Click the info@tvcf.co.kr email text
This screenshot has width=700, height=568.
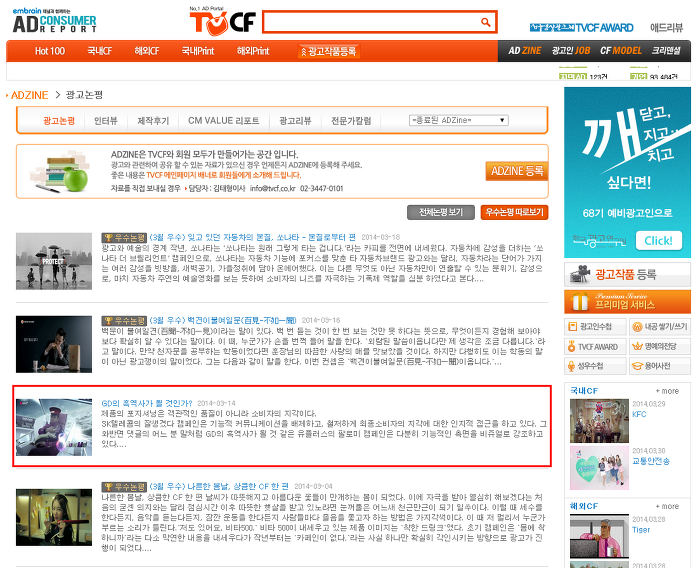pyautogui.click(x=273, y=188)
